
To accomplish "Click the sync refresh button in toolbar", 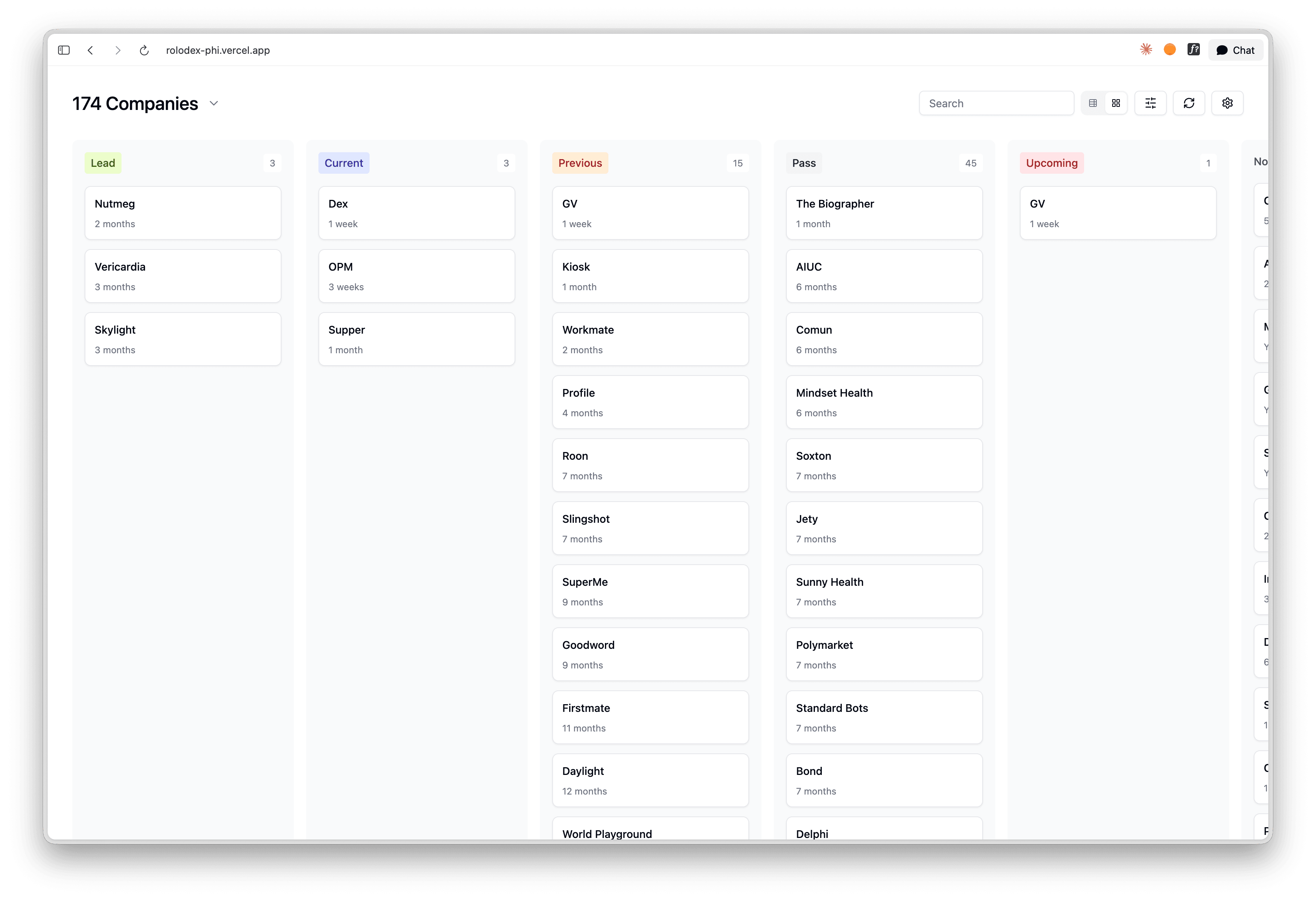I will [x=1189, y=103].
